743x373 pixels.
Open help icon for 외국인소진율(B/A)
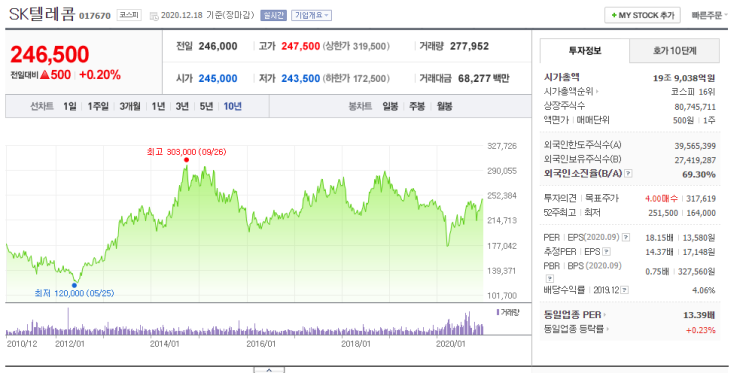click(628, 174)
